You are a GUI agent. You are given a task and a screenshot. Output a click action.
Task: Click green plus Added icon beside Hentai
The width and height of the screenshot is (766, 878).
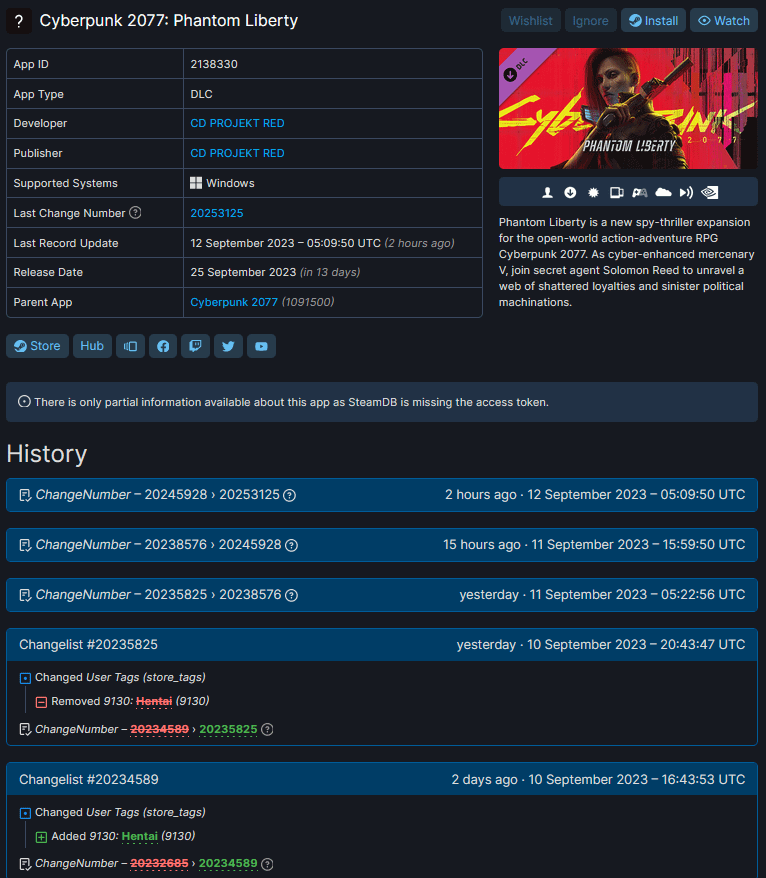point(41,837)
